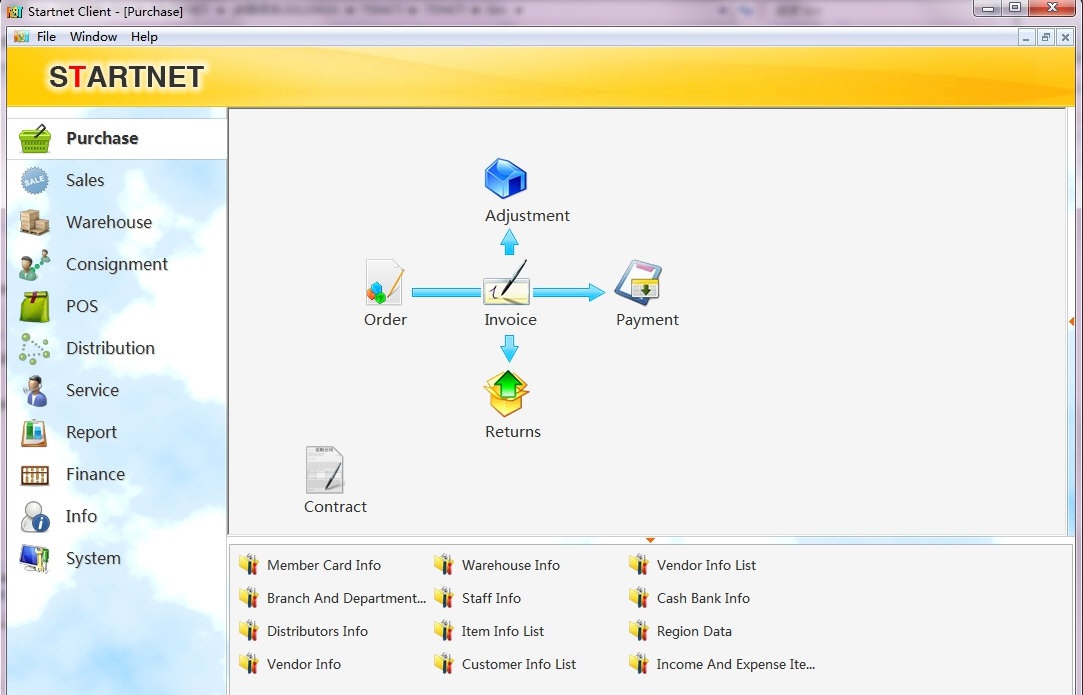
Task: Open the Region Data text link
Action: [694, 631]
